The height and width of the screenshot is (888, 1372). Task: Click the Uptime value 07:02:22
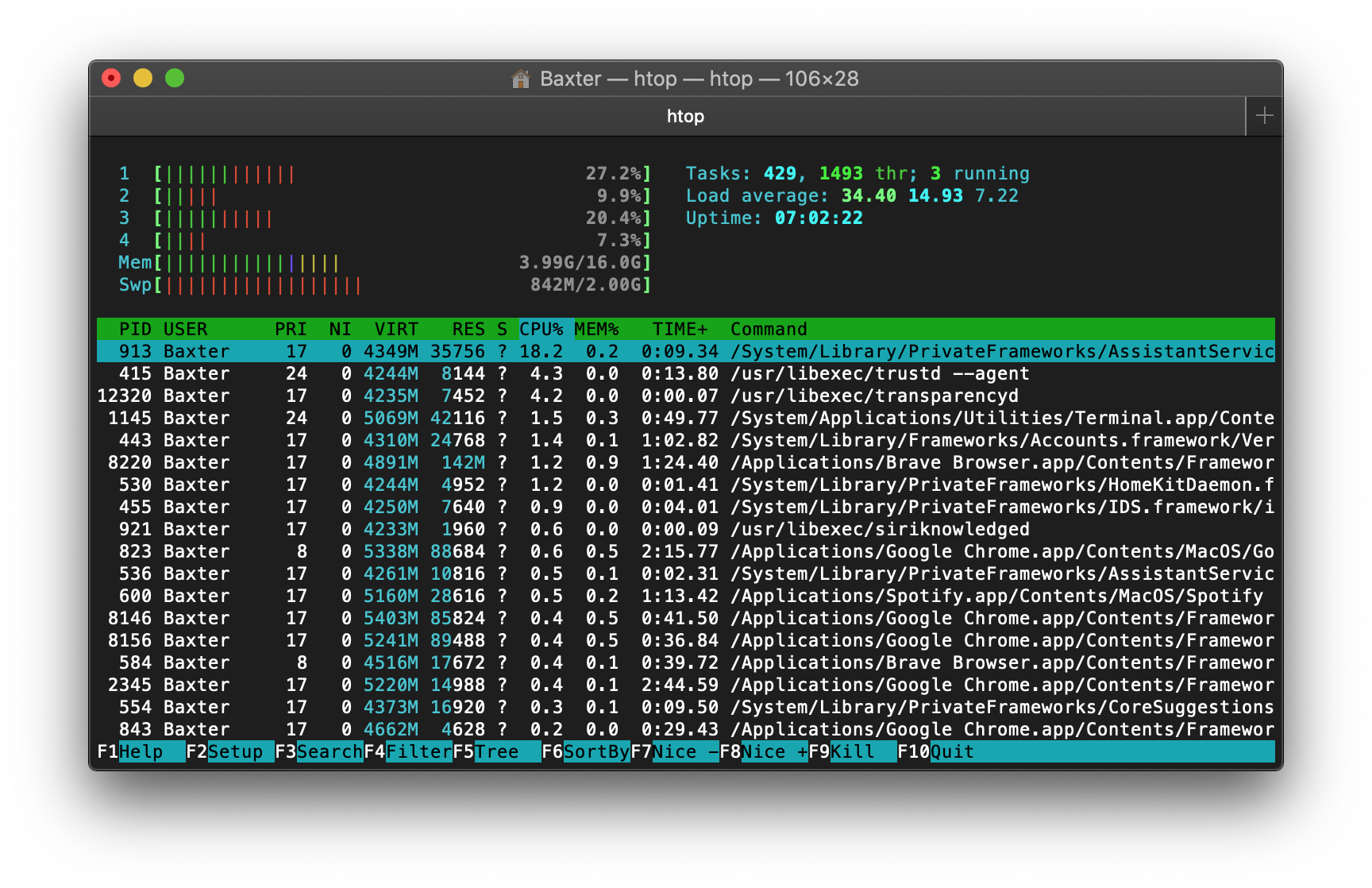[x=819, y=218]
